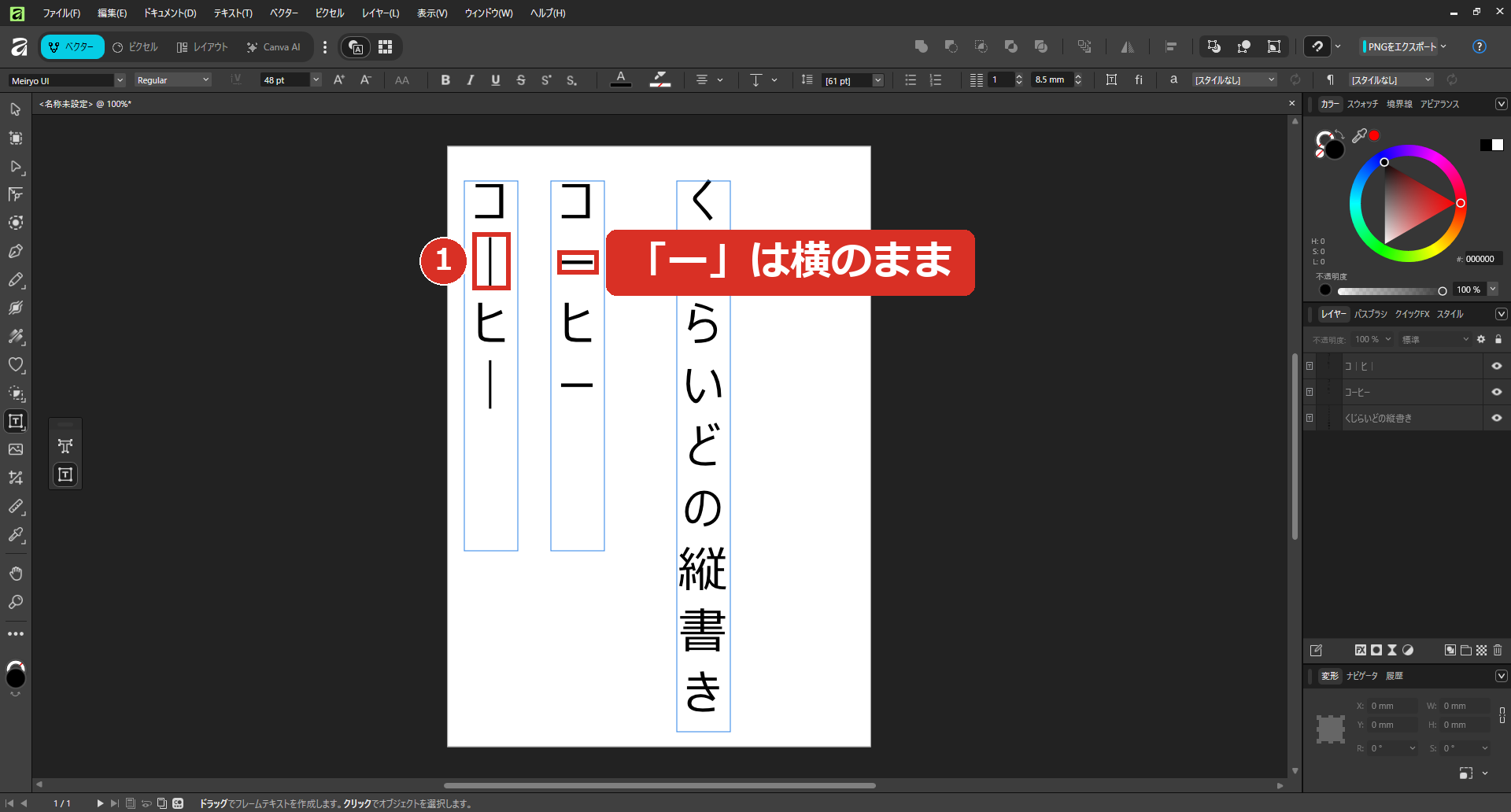The width and height of the screenshot is (1511, 812).
Task: Select the Move tool arrow
Action: point(15,109)
